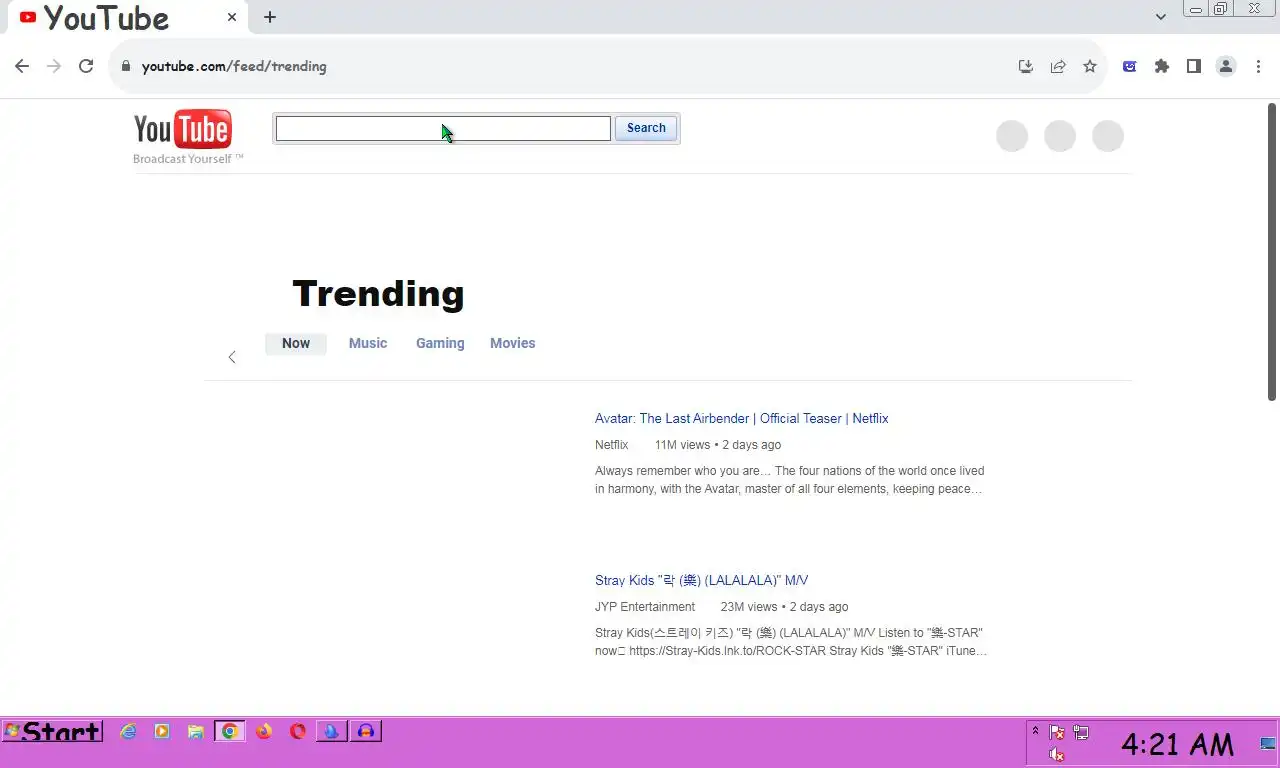Toggle the browser side panel
The image size is (1280, 768).
point(1193,66)
